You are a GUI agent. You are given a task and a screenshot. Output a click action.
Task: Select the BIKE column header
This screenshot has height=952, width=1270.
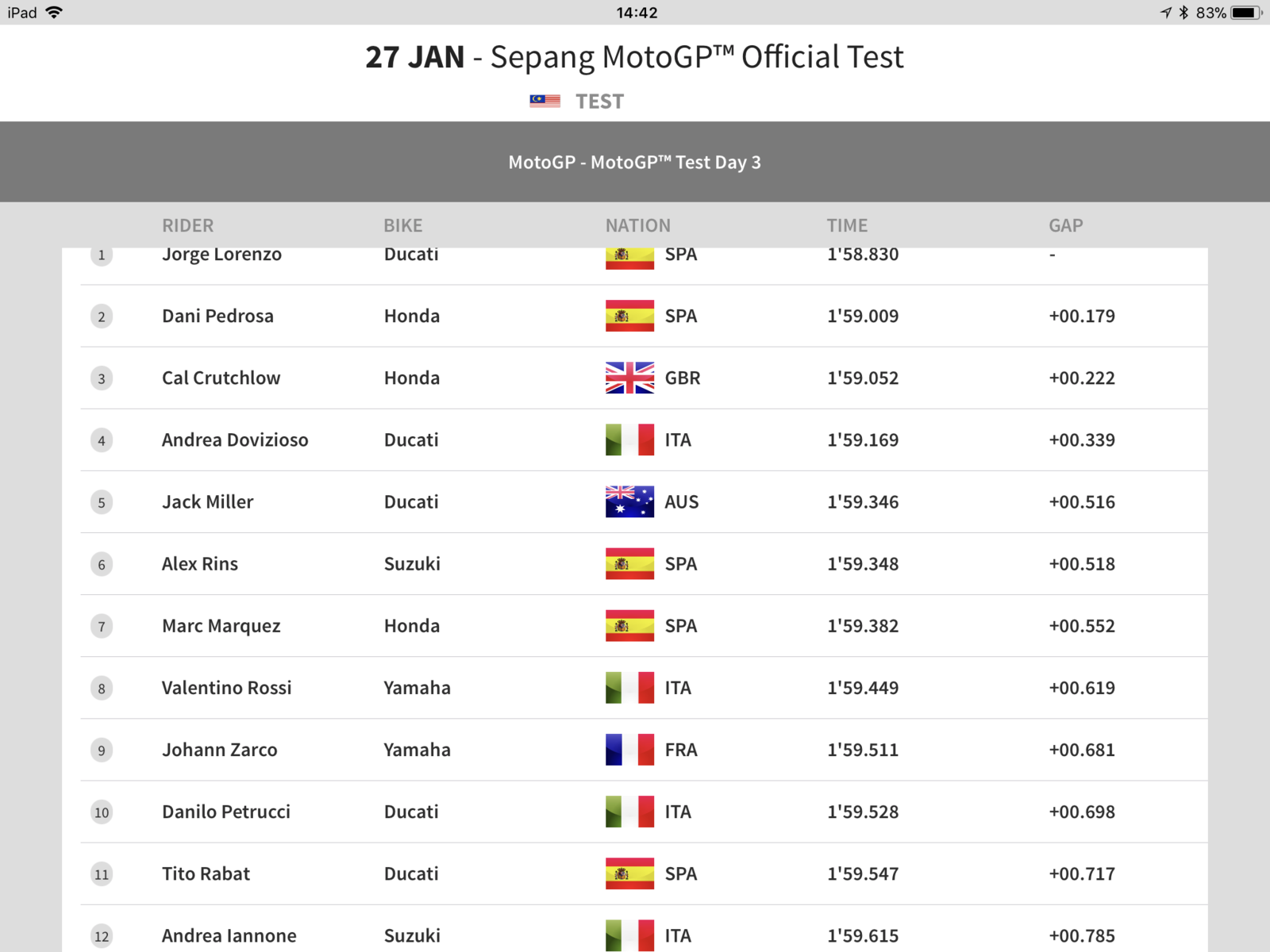pyautogui.click(x=403, y=225)
